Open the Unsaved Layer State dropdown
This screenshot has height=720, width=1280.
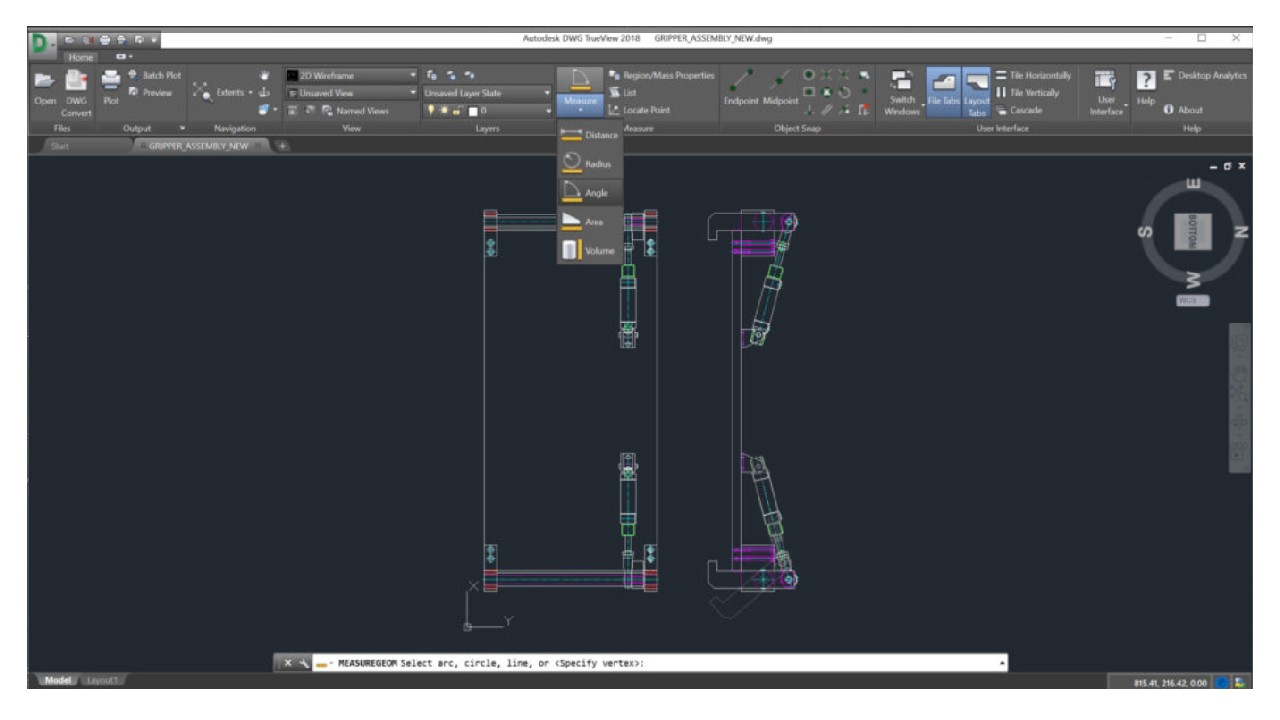488,93
